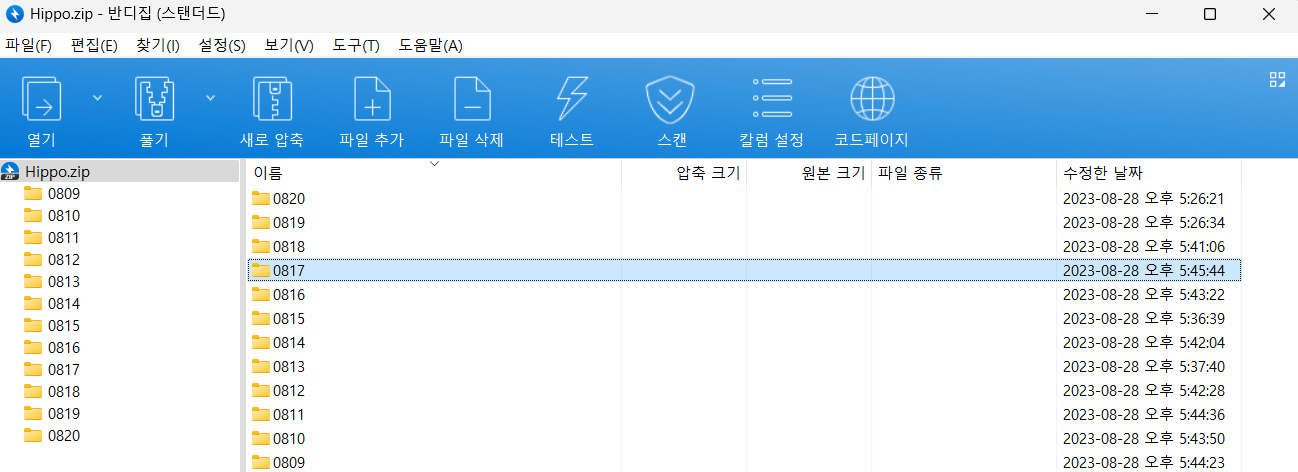Click the date 오후 5:41:06 of folder 0818
1298x472 pixels.
(x=1144, y=247)
